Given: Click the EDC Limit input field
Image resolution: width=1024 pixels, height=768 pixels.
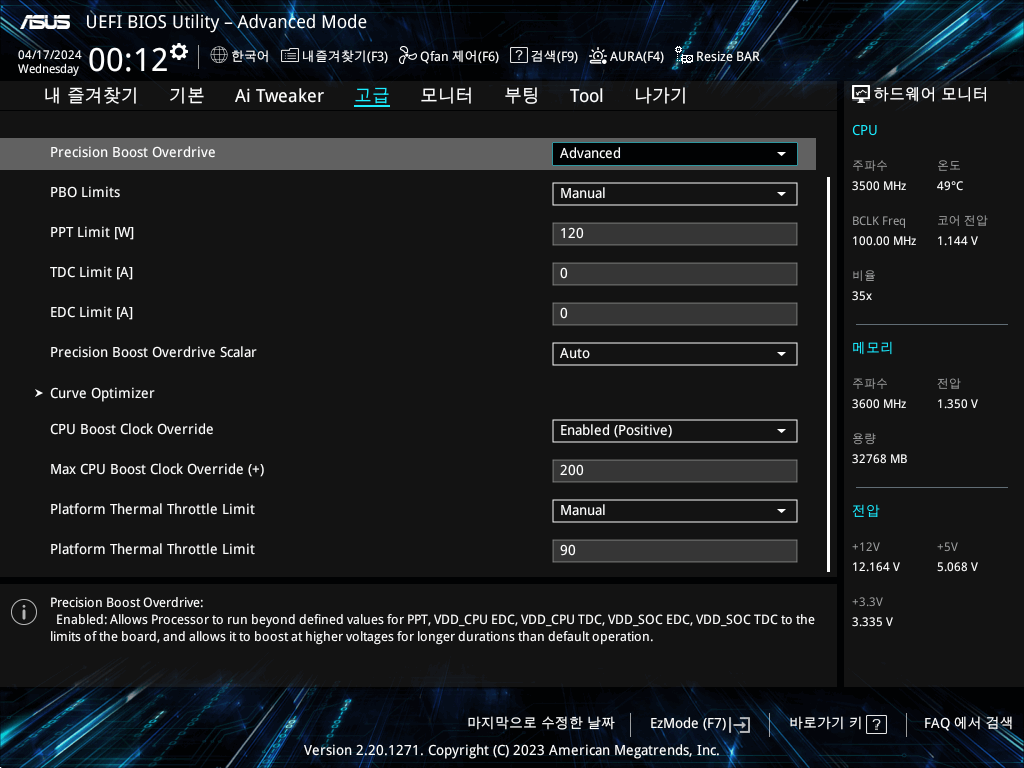Looking at the screenshot, I should [x=675, y=313].
